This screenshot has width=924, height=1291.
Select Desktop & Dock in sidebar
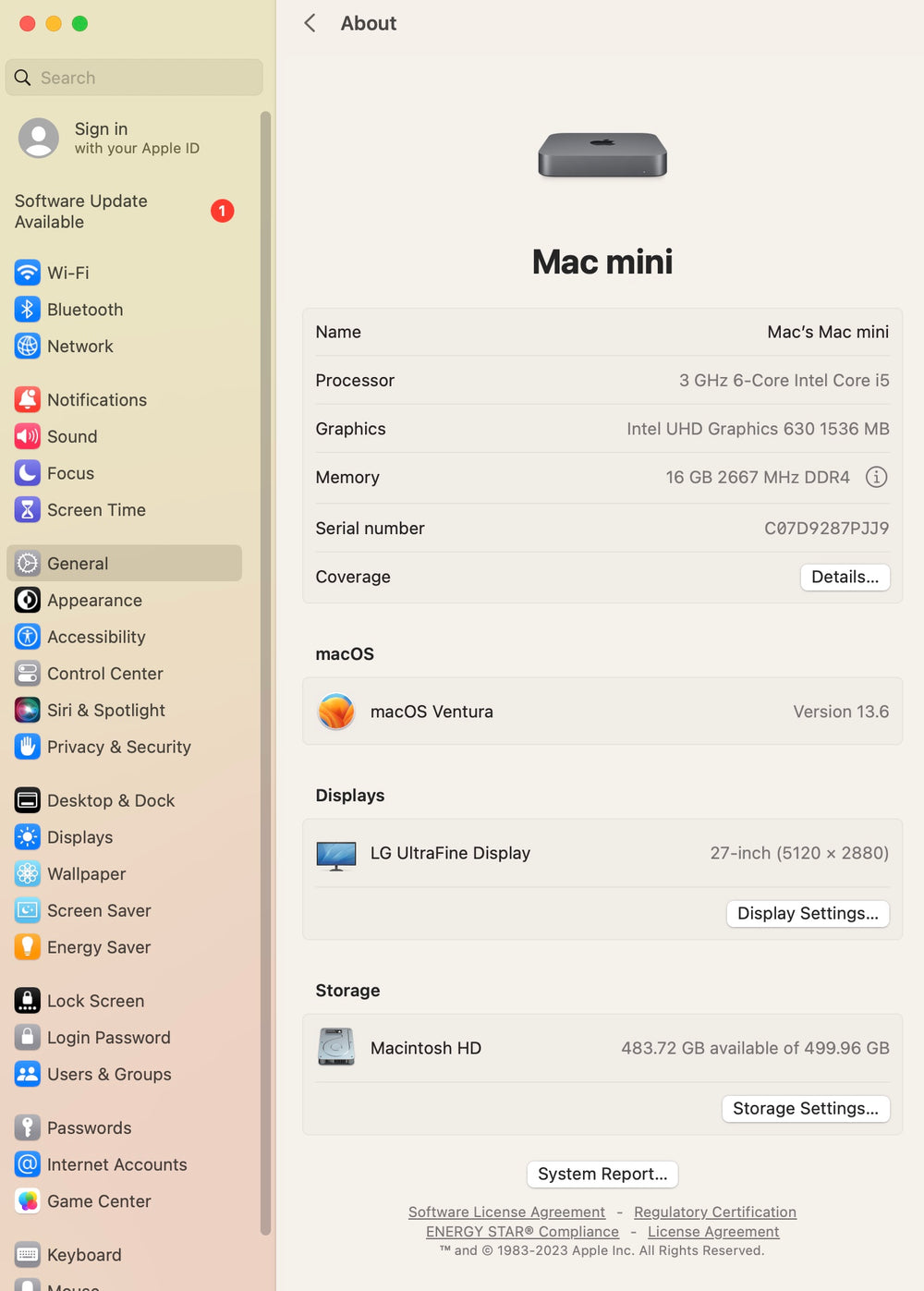point(111,800)
